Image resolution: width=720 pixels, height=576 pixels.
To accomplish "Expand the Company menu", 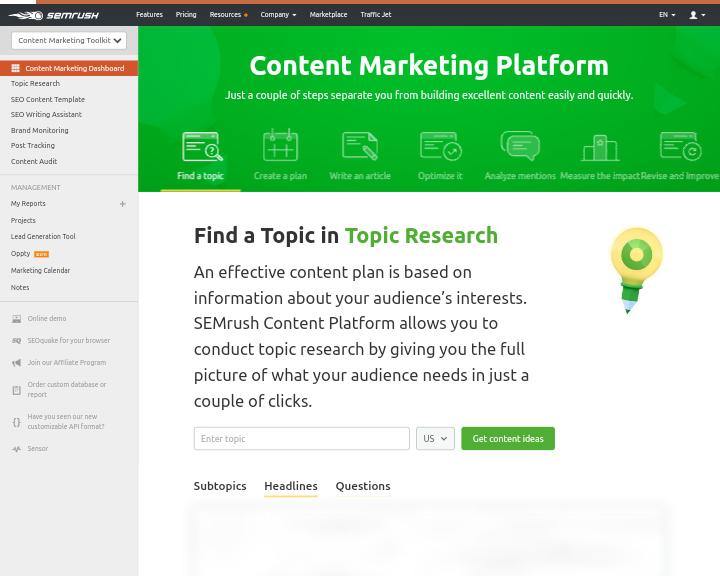I will [278, 15].
